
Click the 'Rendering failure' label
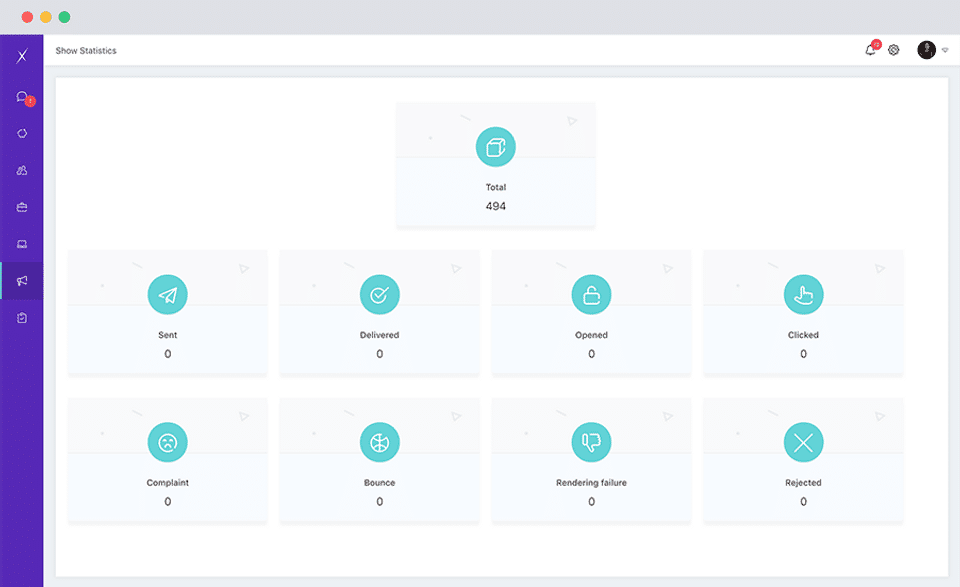591,482
